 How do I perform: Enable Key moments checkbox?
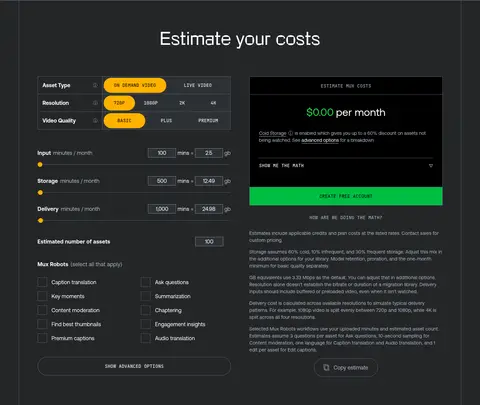42,296
